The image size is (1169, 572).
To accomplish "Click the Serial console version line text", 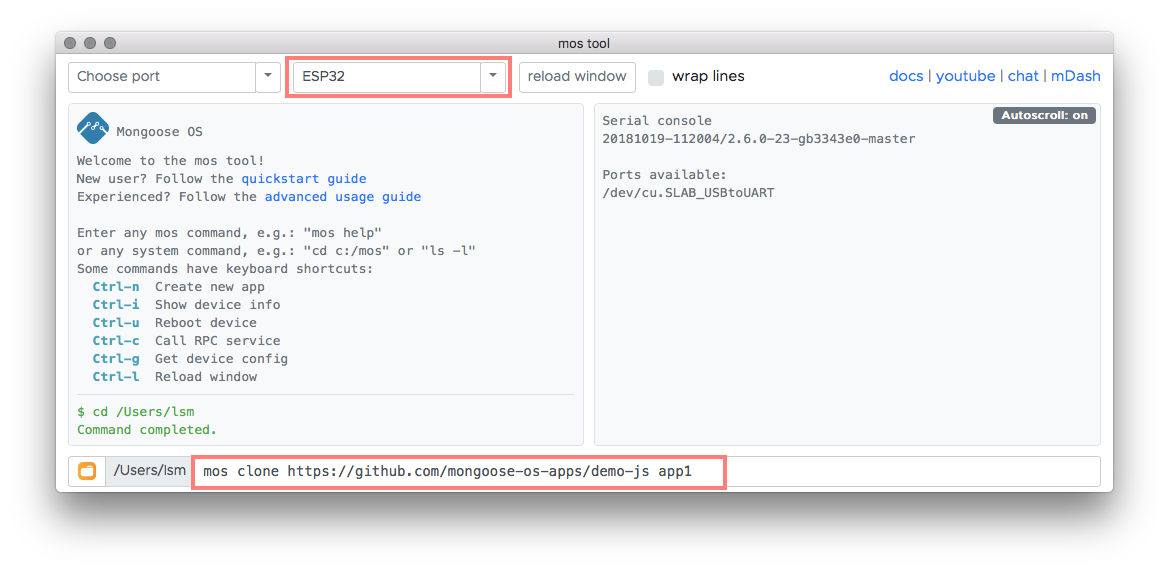I will [758, 139].
